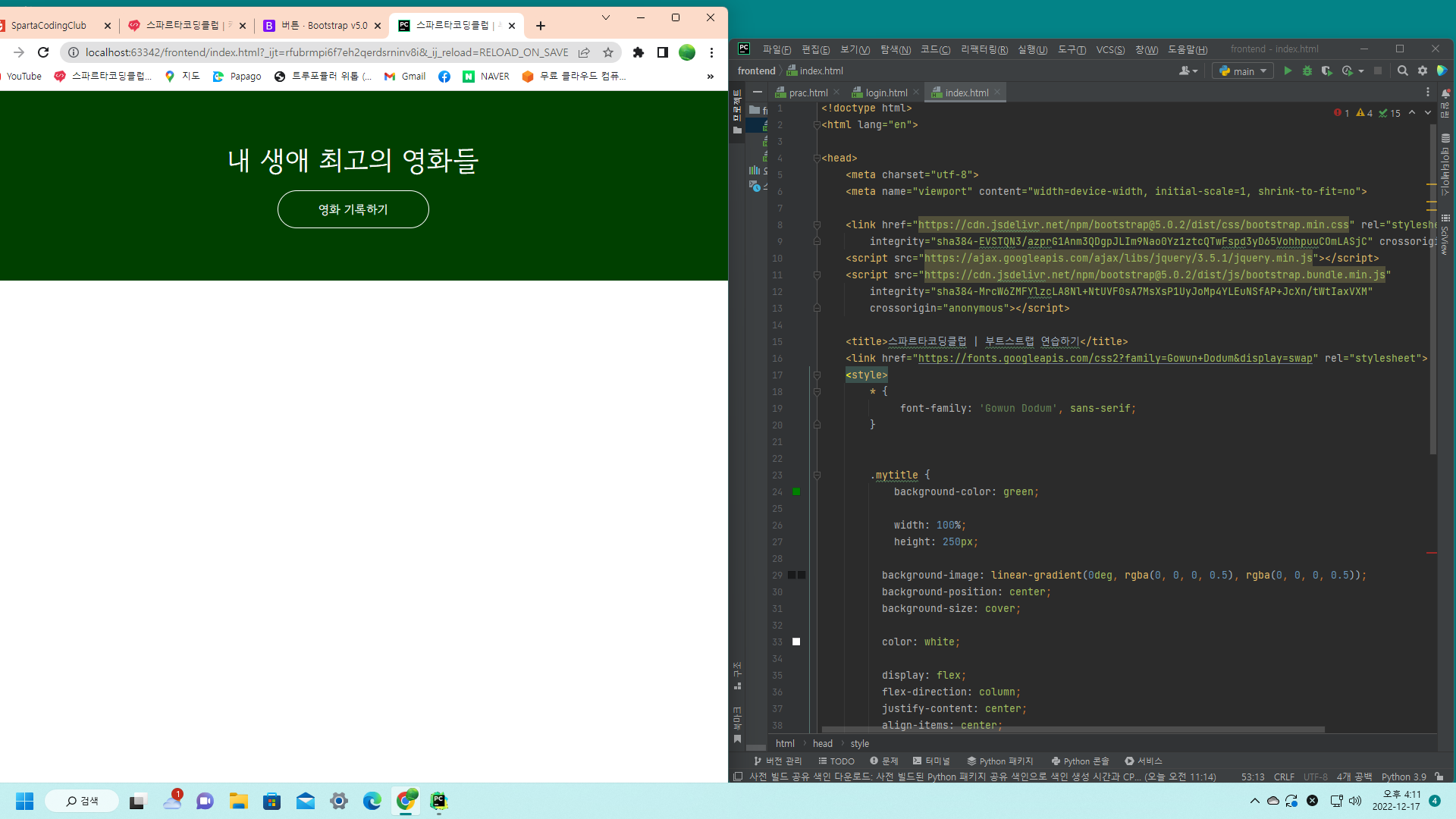Collapse the html tag fold on line 2
The image size is (1456, 819).
pyautogui.click(x=817, y=125)
